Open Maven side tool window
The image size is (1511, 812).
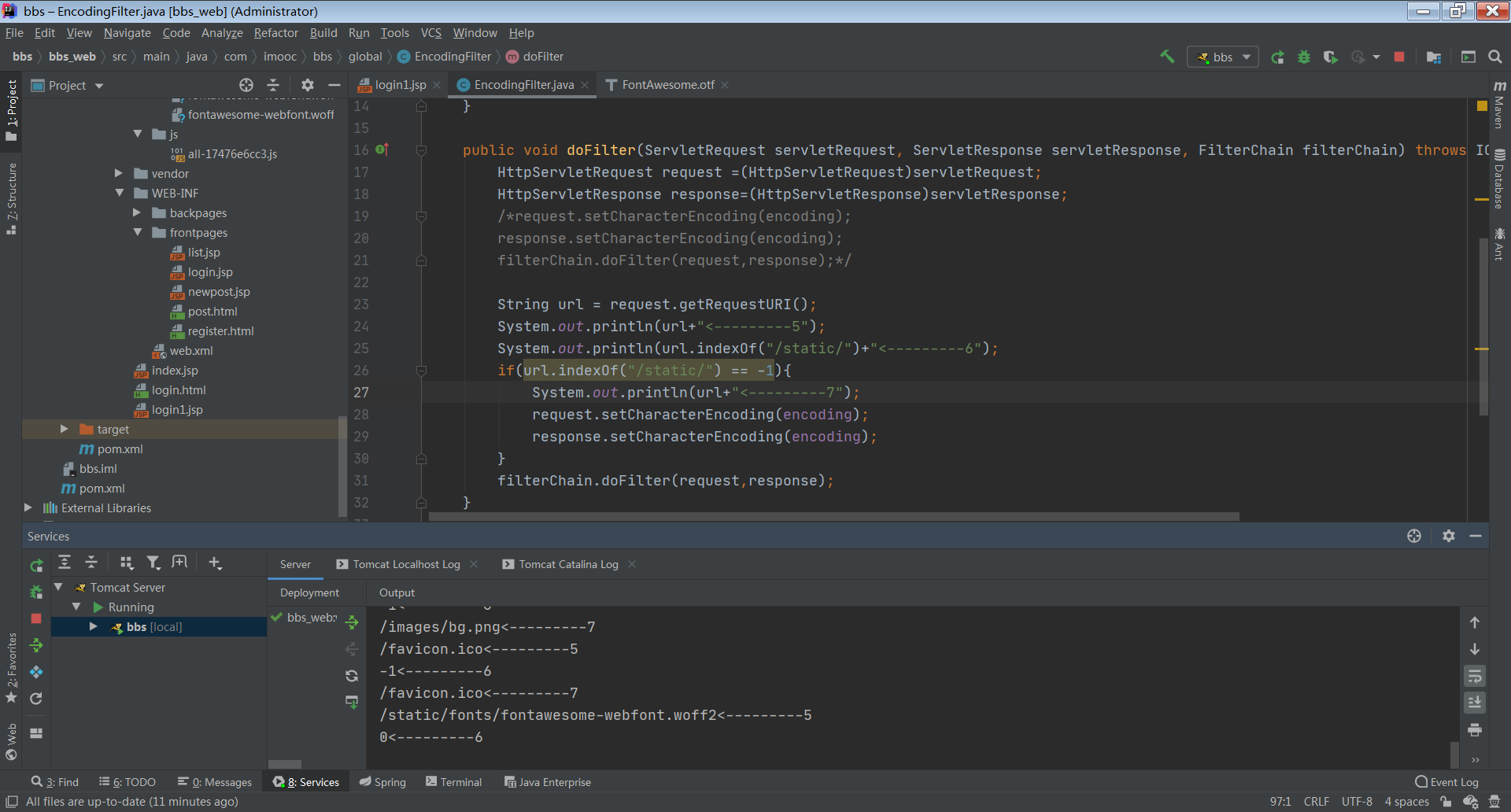click(x=1499, y=104)
